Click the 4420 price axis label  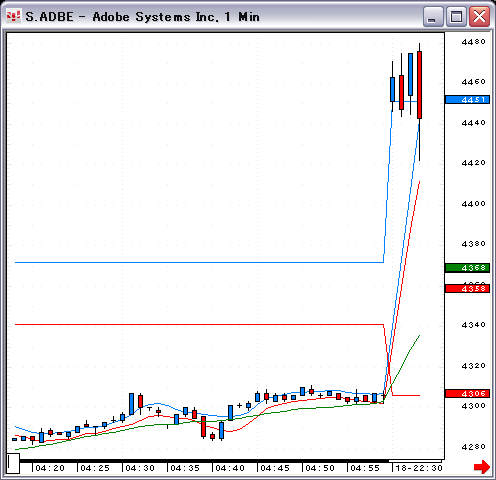click(473, 162)
